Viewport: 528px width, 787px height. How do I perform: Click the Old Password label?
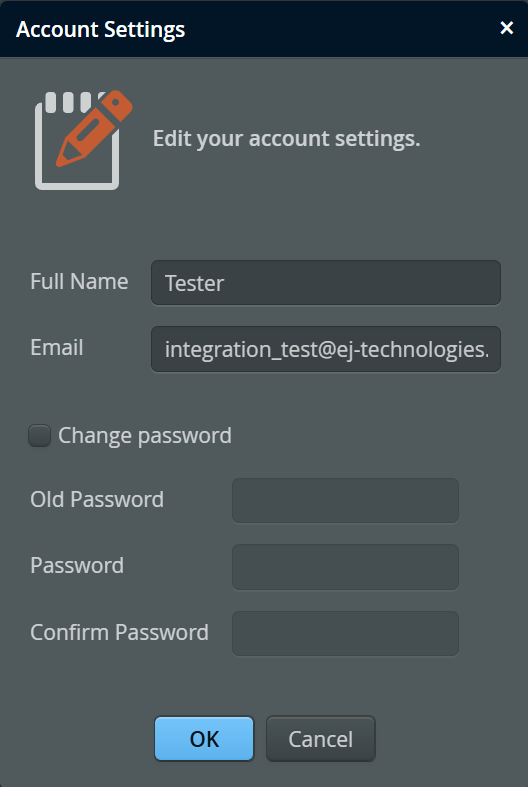pos(97,499)
